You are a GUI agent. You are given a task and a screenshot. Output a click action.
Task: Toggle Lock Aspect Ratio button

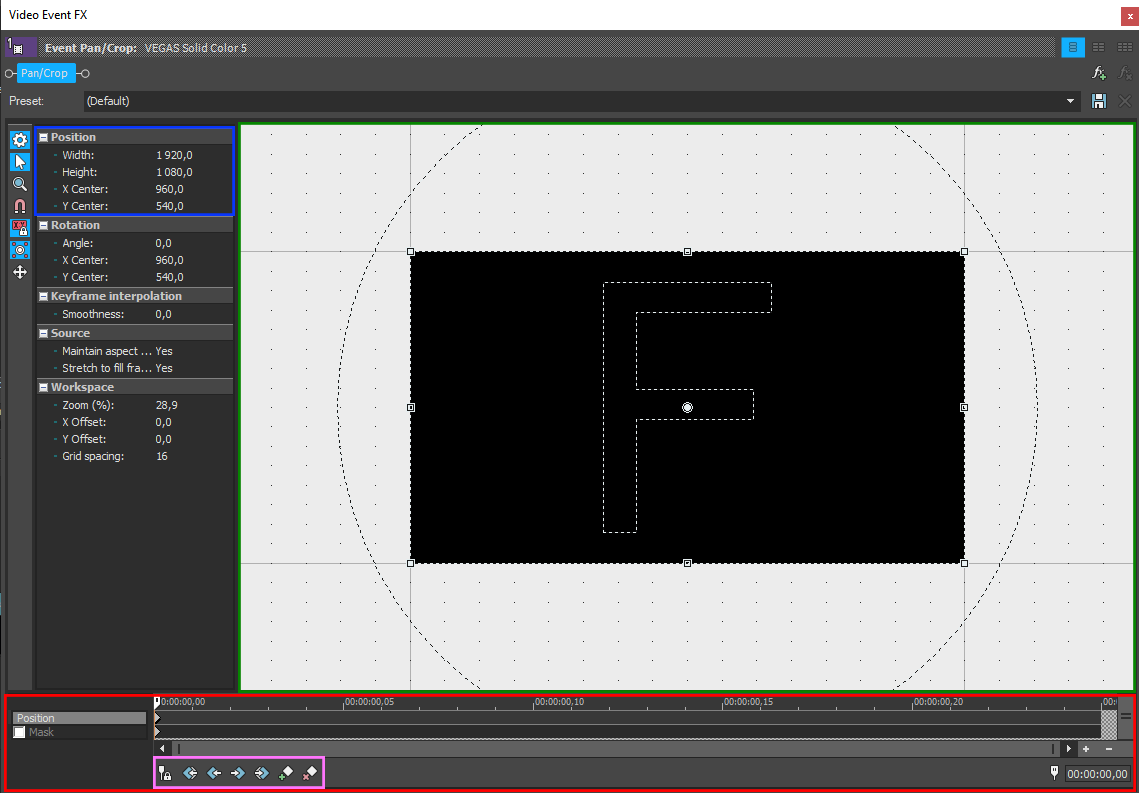pyautogui.click(x=19, y=228)
